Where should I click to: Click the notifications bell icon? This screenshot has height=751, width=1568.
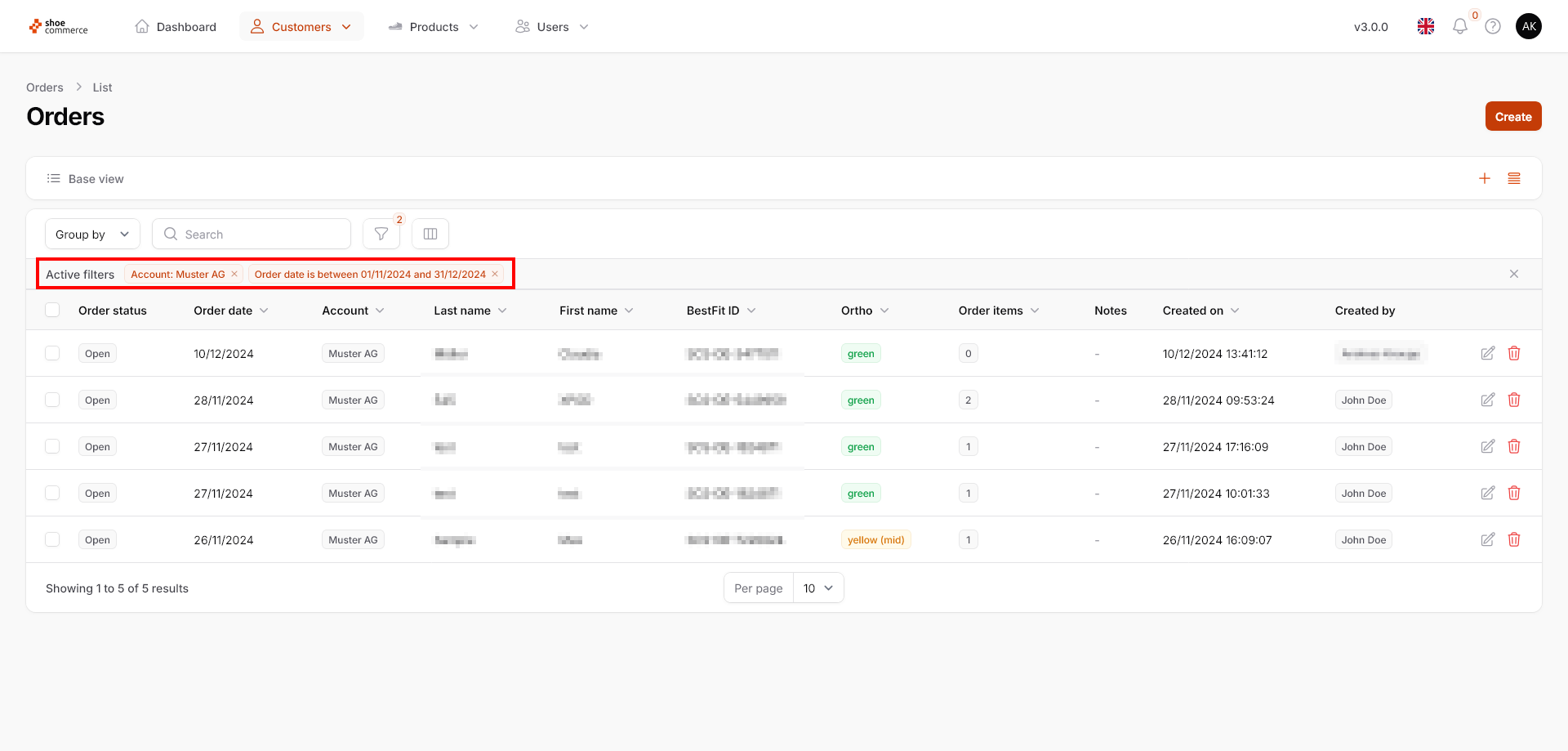click(x=1459, y=27)
